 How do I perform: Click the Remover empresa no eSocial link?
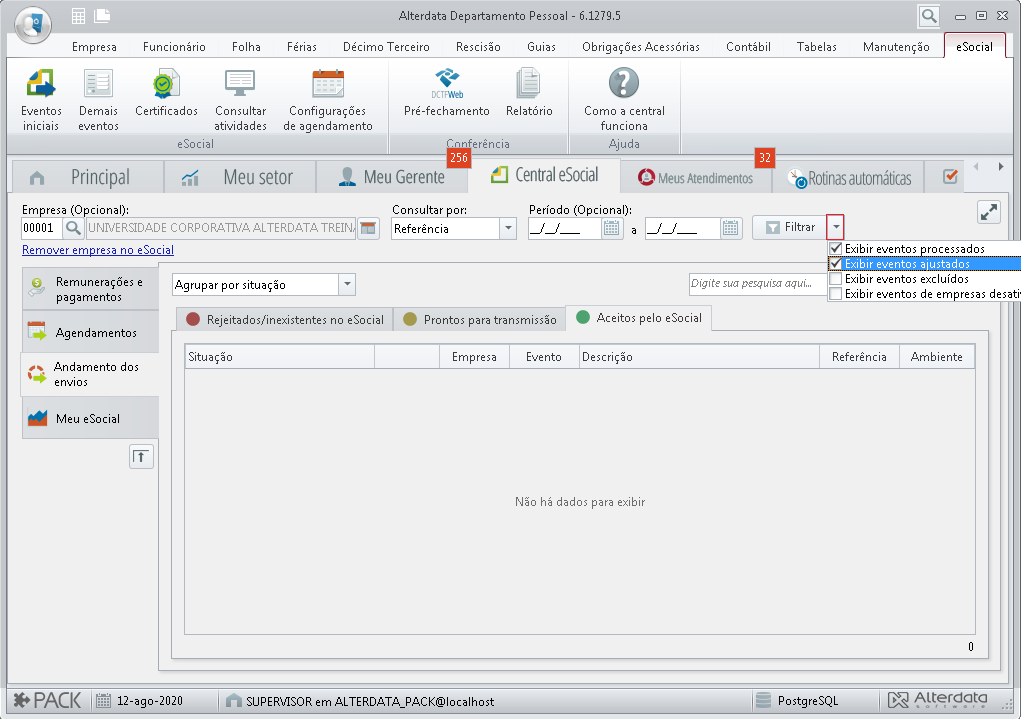(98, 250)
